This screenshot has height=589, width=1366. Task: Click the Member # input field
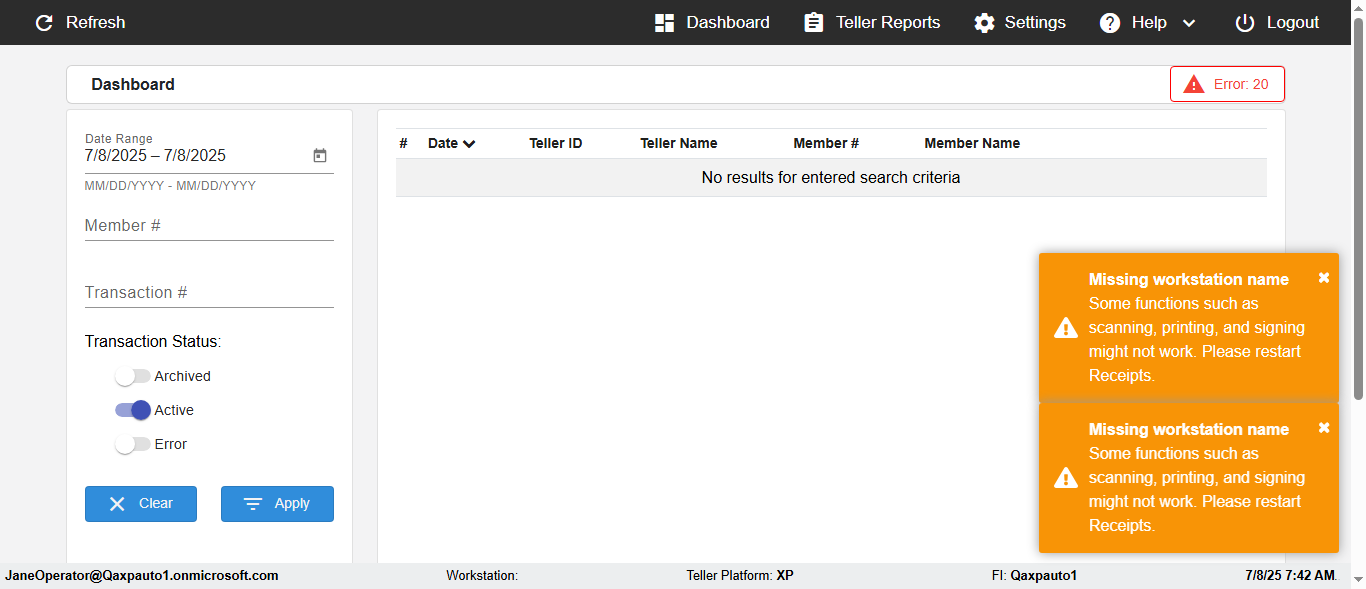209,227
